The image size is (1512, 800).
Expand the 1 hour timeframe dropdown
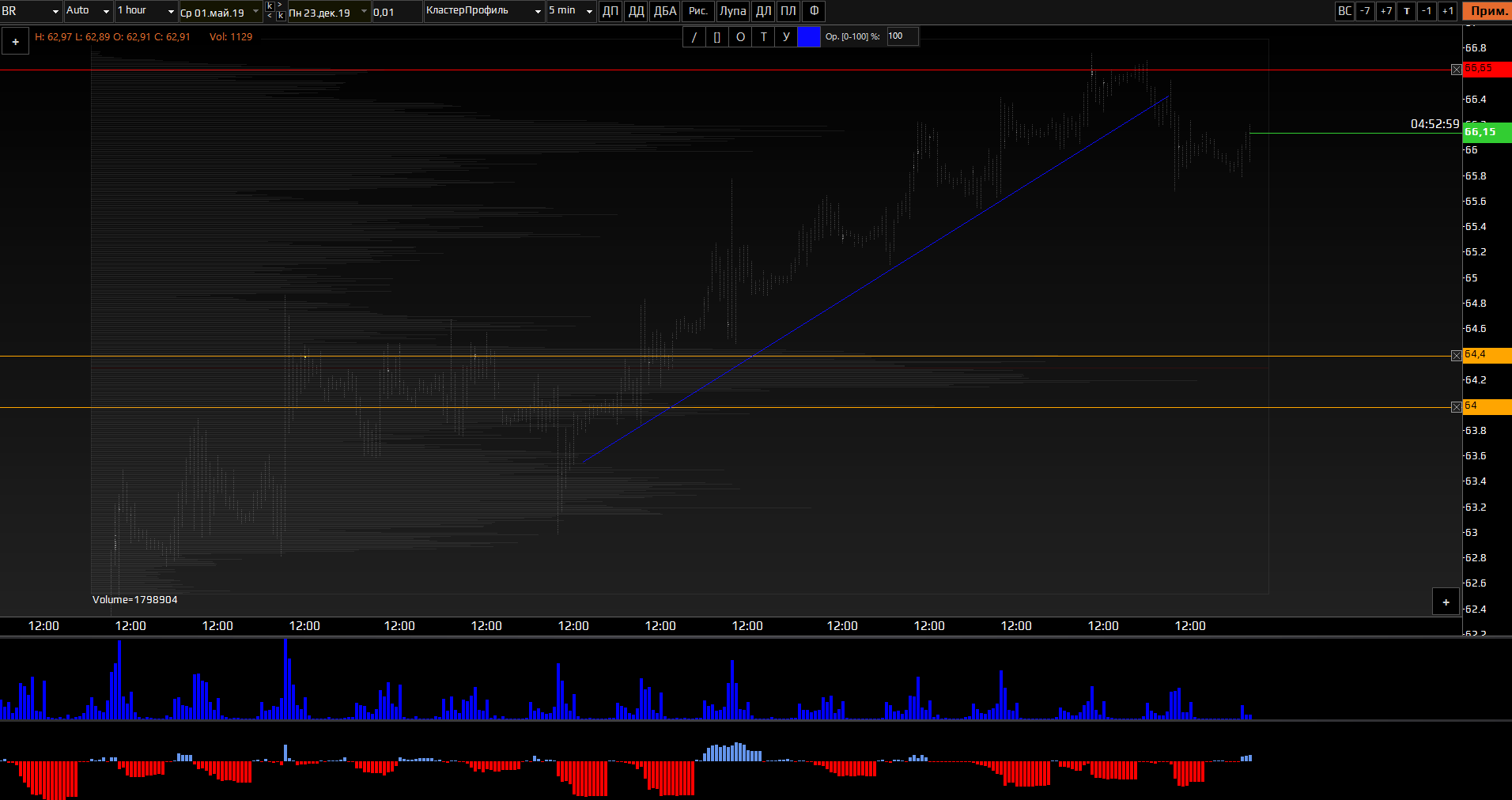171,11
